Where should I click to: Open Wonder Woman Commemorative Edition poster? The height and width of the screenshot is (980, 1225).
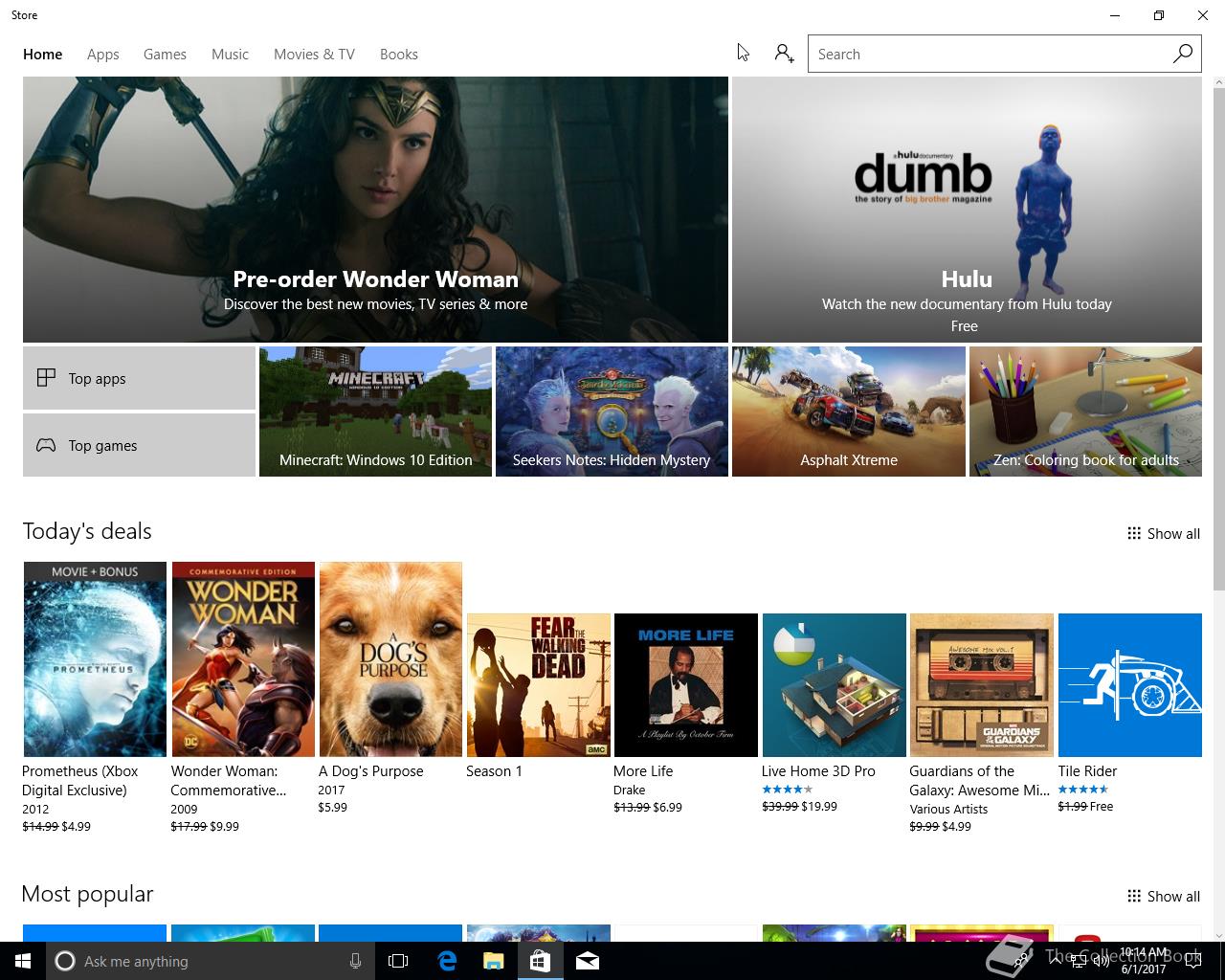point(243,659)
